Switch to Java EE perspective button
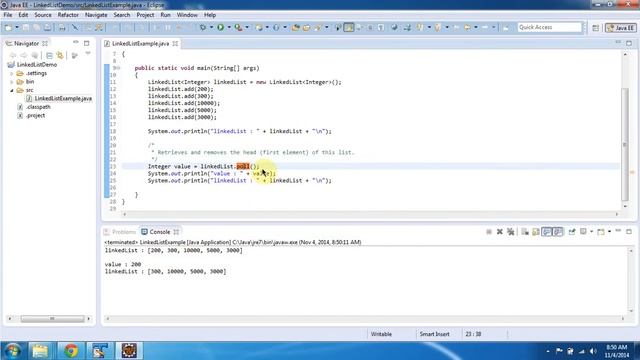Image resolution: width=640 pixels, height=360 pixels. [621, 27]
